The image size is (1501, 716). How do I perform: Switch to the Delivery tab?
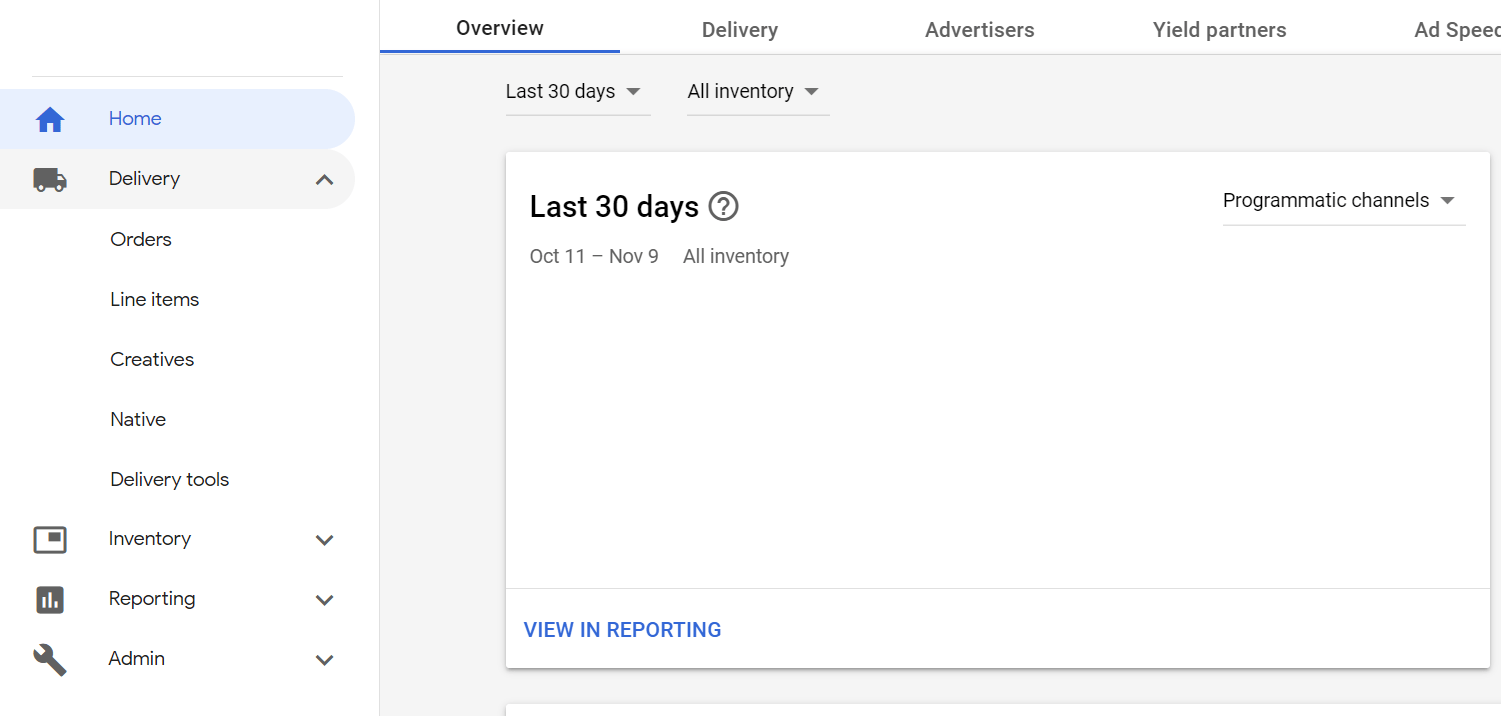pyautogui.click(x=739, y=30)
